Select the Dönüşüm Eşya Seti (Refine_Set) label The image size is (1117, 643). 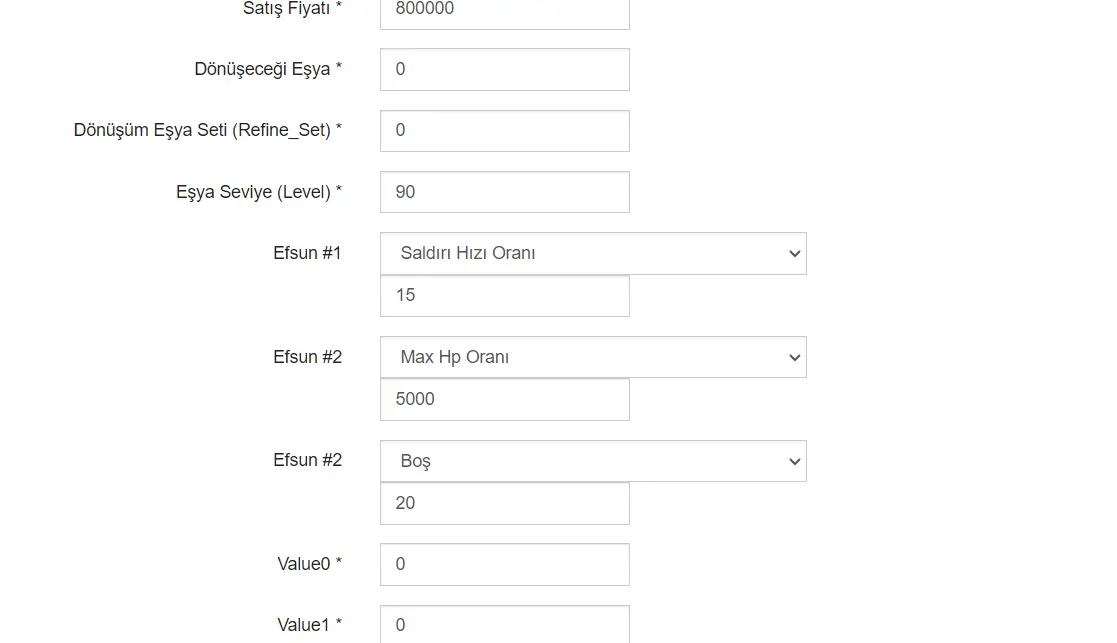[207, 130]
